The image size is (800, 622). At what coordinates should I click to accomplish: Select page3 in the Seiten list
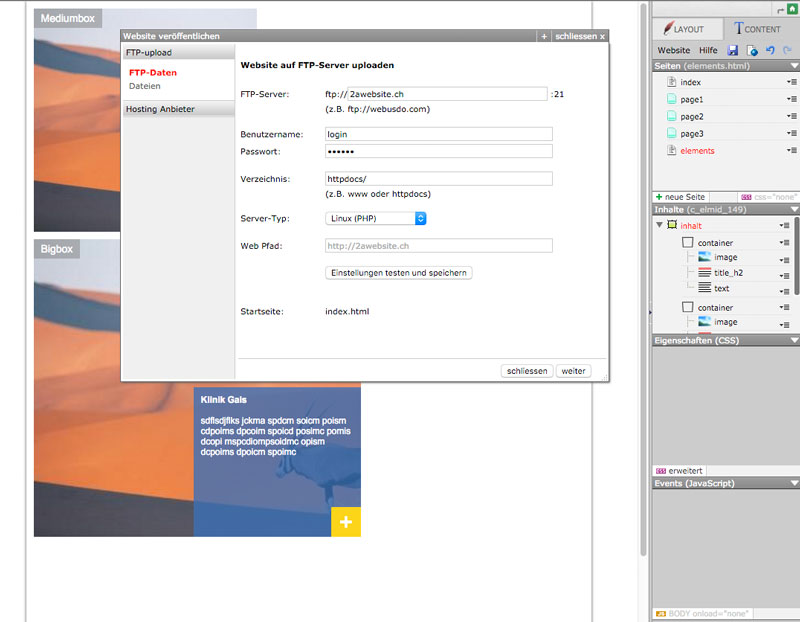click(692, 133)
